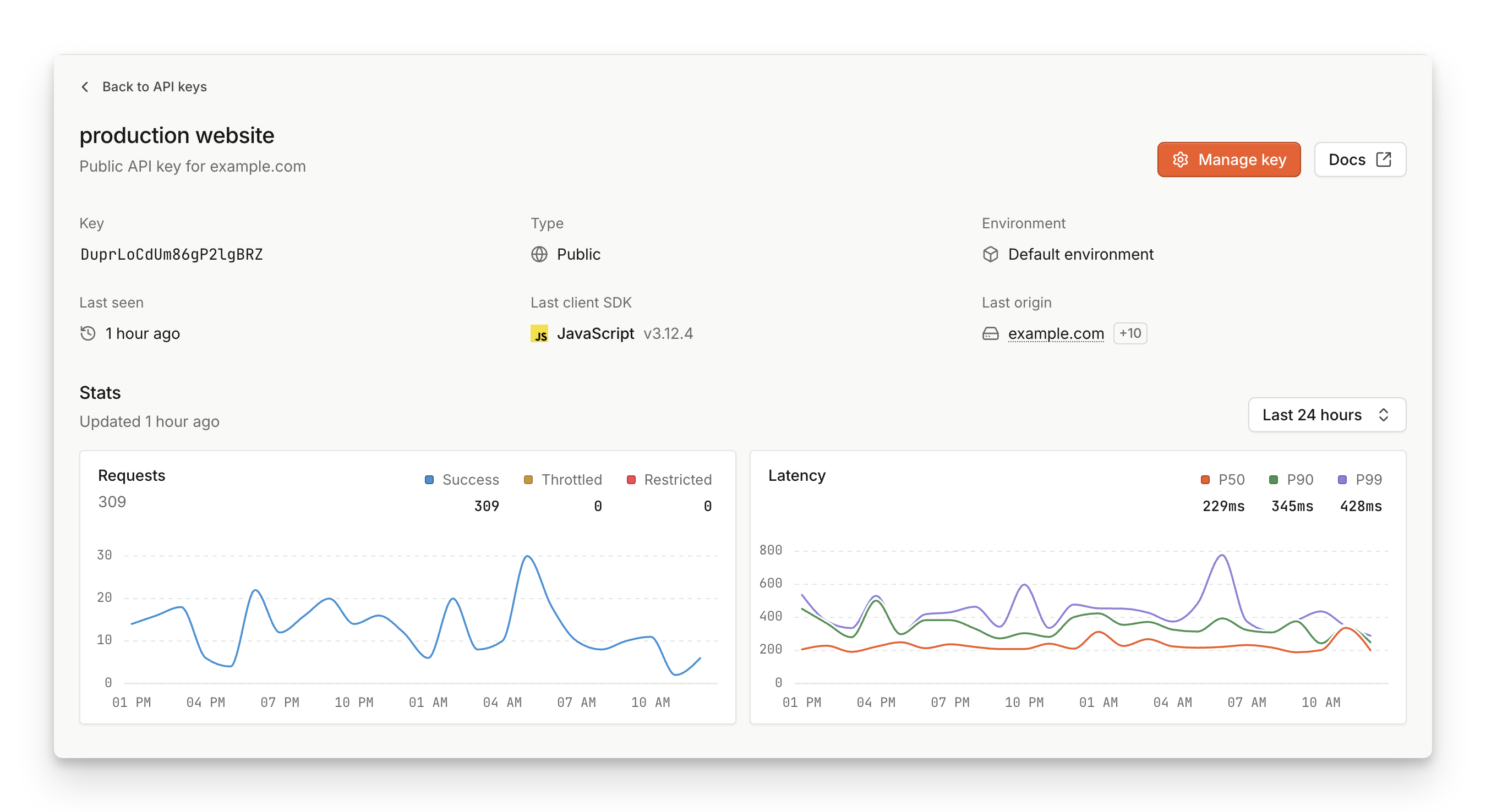
Task: Click the globe icon beside Public
Action: tap(539, 254)
